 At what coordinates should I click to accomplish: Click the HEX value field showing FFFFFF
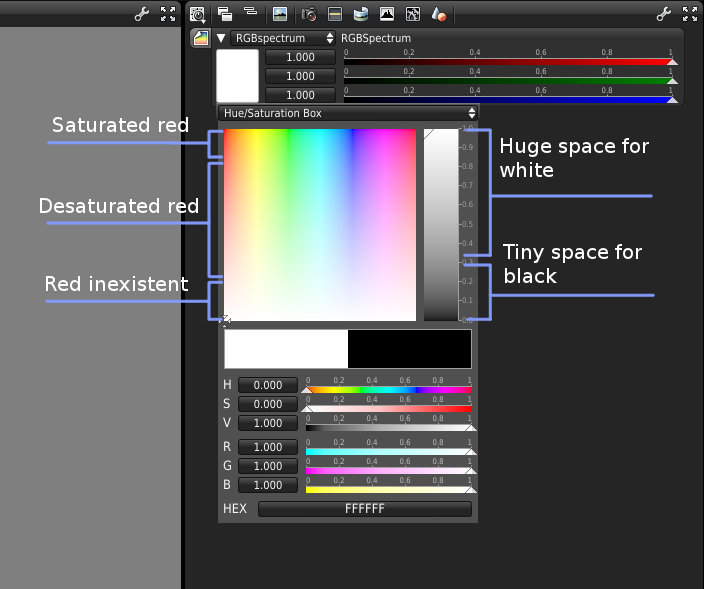(x=364, y=509)
